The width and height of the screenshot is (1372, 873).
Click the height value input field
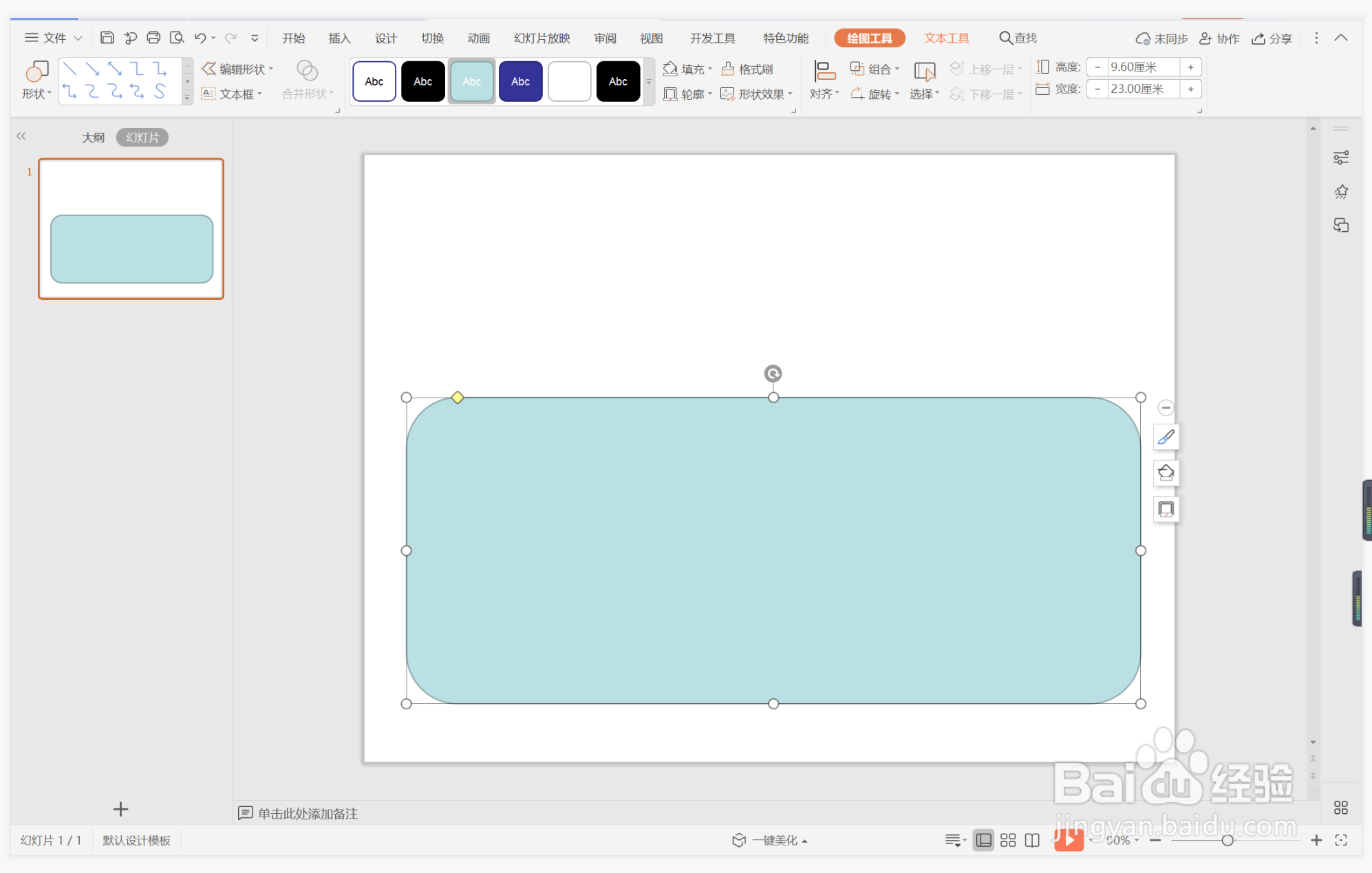click(1142, 67)
